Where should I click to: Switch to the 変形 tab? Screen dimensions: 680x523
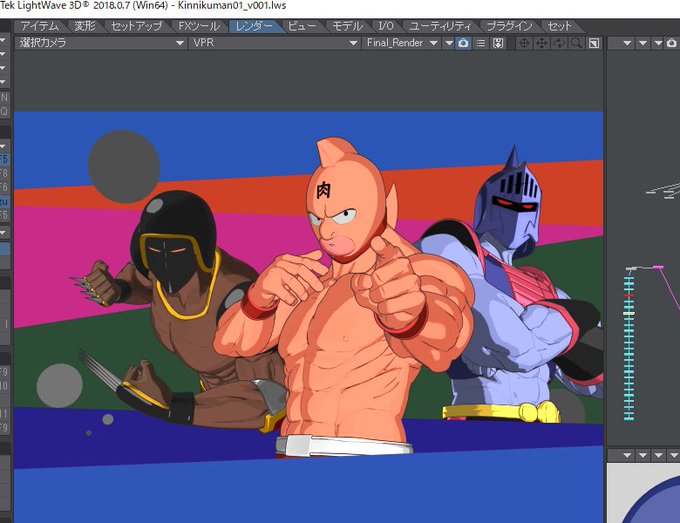[x=85, y=26]
